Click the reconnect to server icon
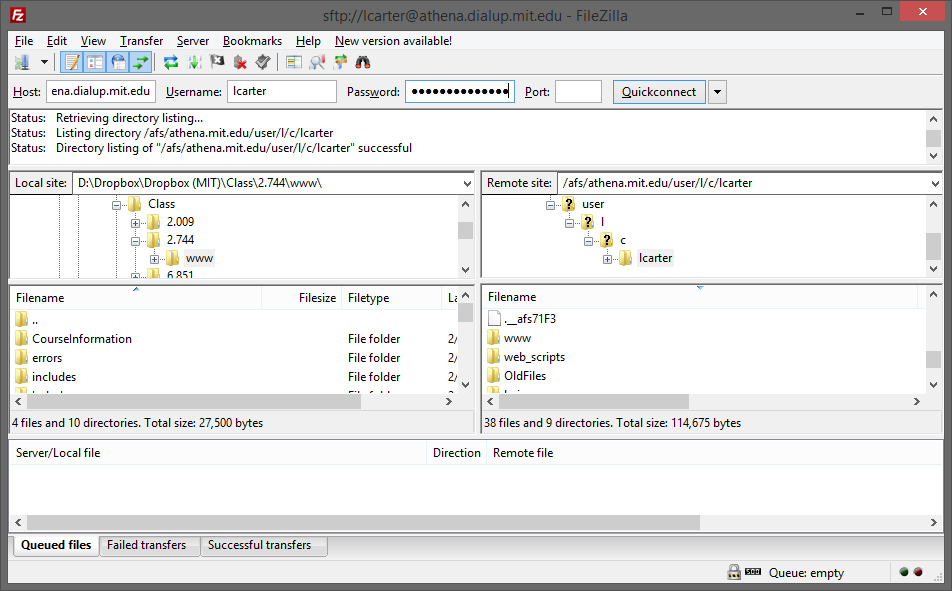952x591 pixels. (263, 62)
